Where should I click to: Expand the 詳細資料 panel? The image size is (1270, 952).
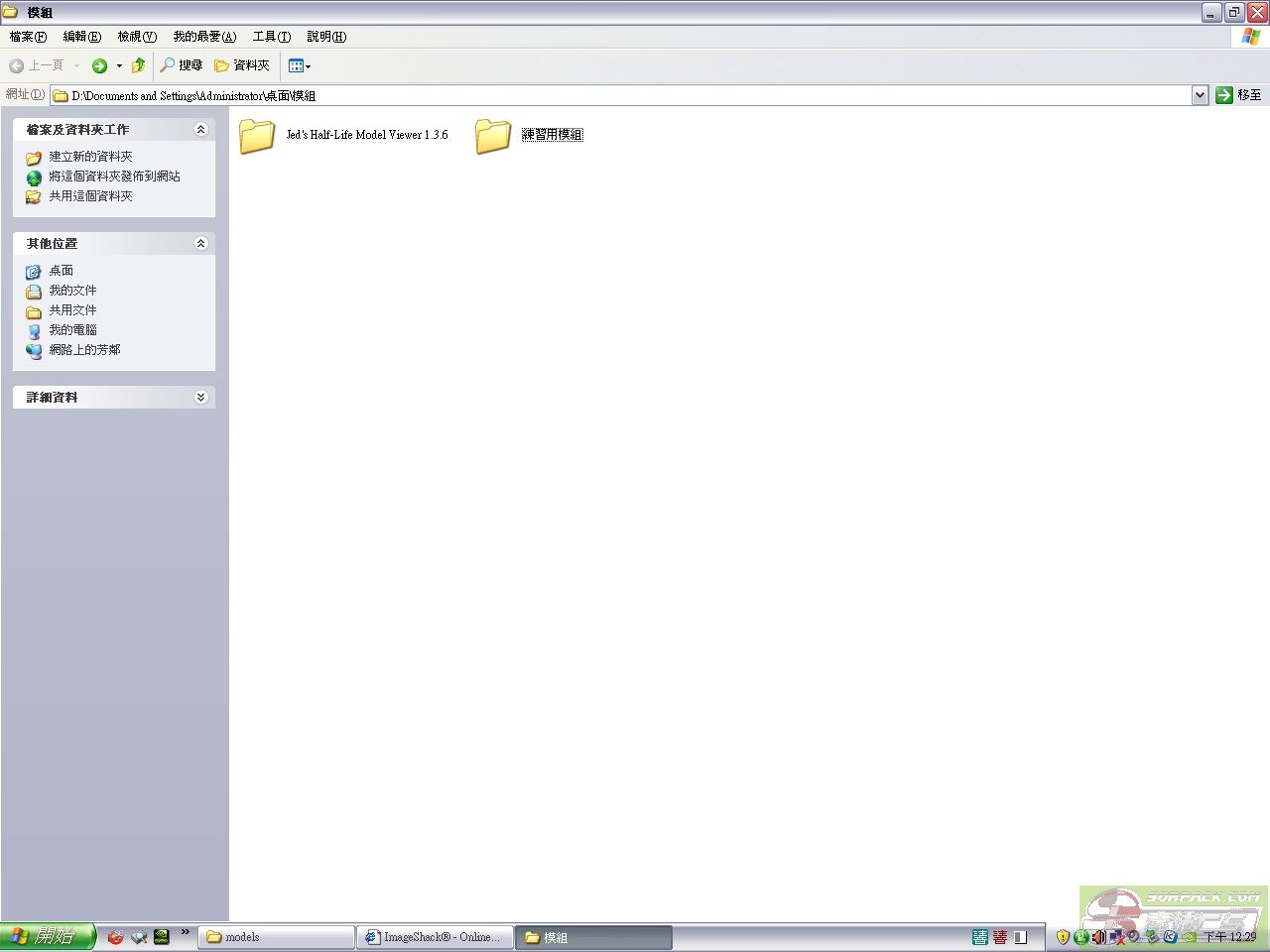click(x=200, y=398)
